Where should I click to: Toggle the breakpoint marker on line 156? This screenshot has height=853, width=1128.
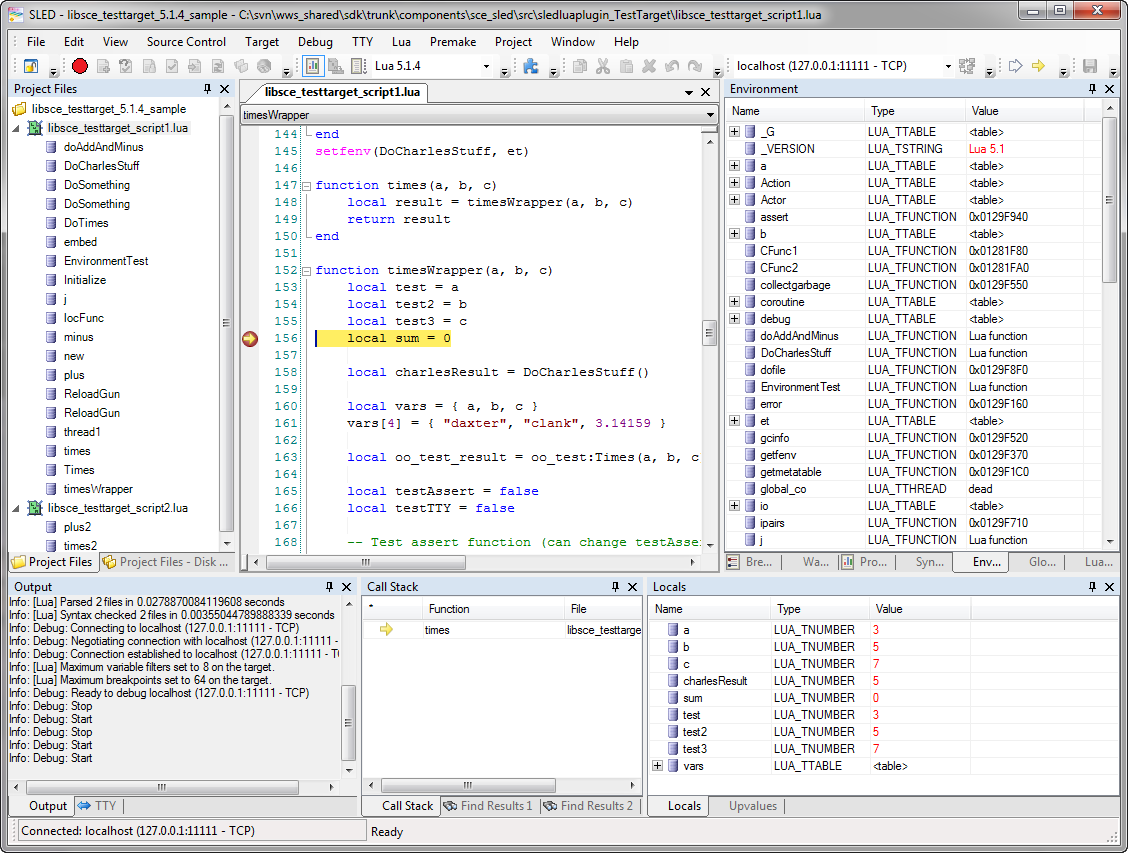[250, 339]
